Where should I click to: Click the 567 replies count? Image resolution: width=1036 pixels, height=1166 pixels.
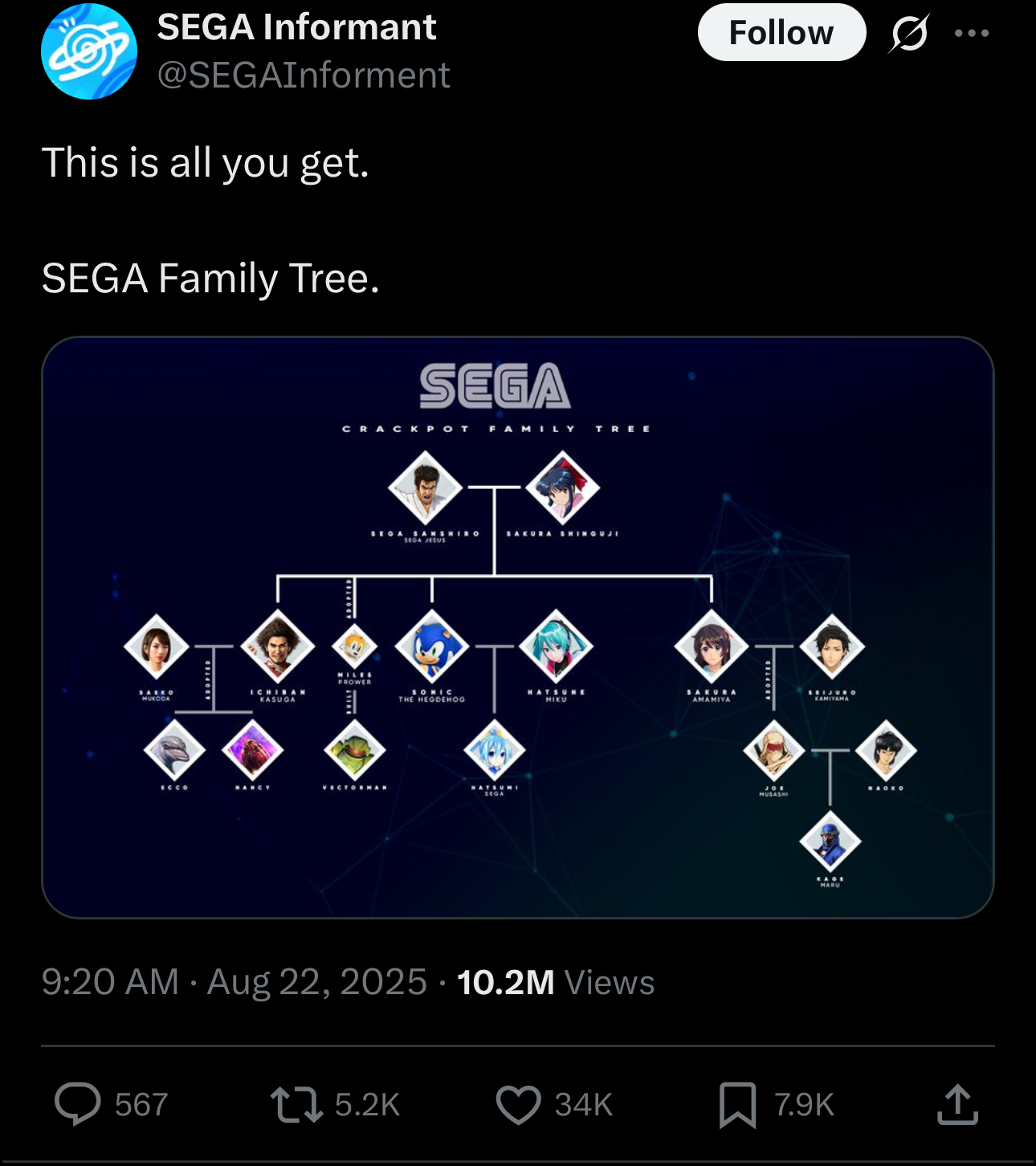(141, 1105)
